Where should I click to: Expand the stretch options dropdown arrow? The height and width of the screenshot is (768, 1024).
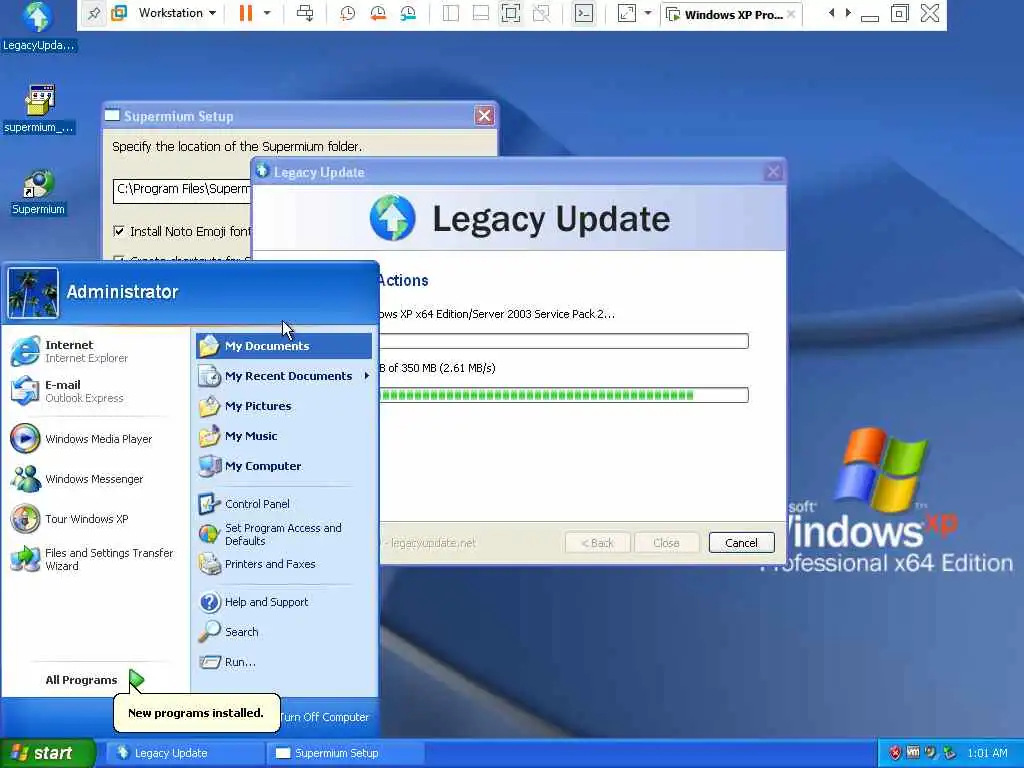pyautogui.click(x=648, y=13)
